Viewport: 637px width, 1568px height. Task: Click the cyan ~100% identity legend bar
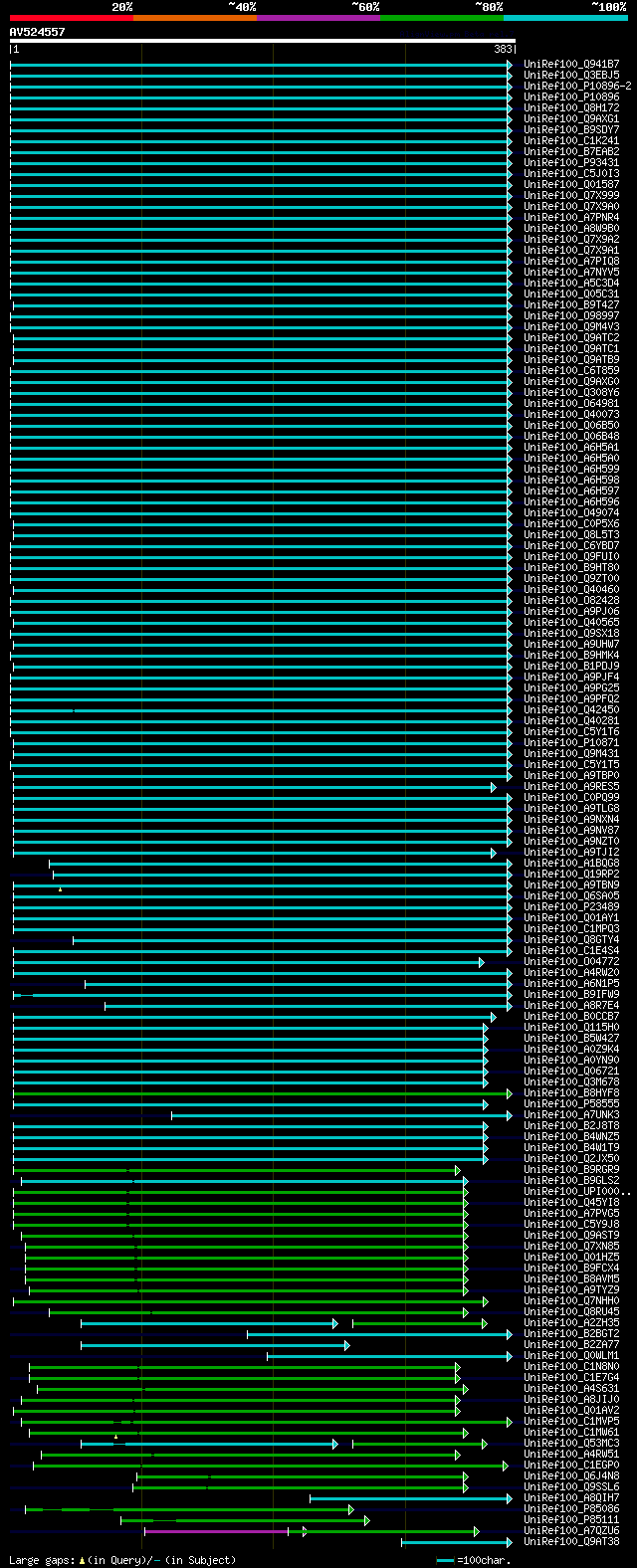(564, 18)
